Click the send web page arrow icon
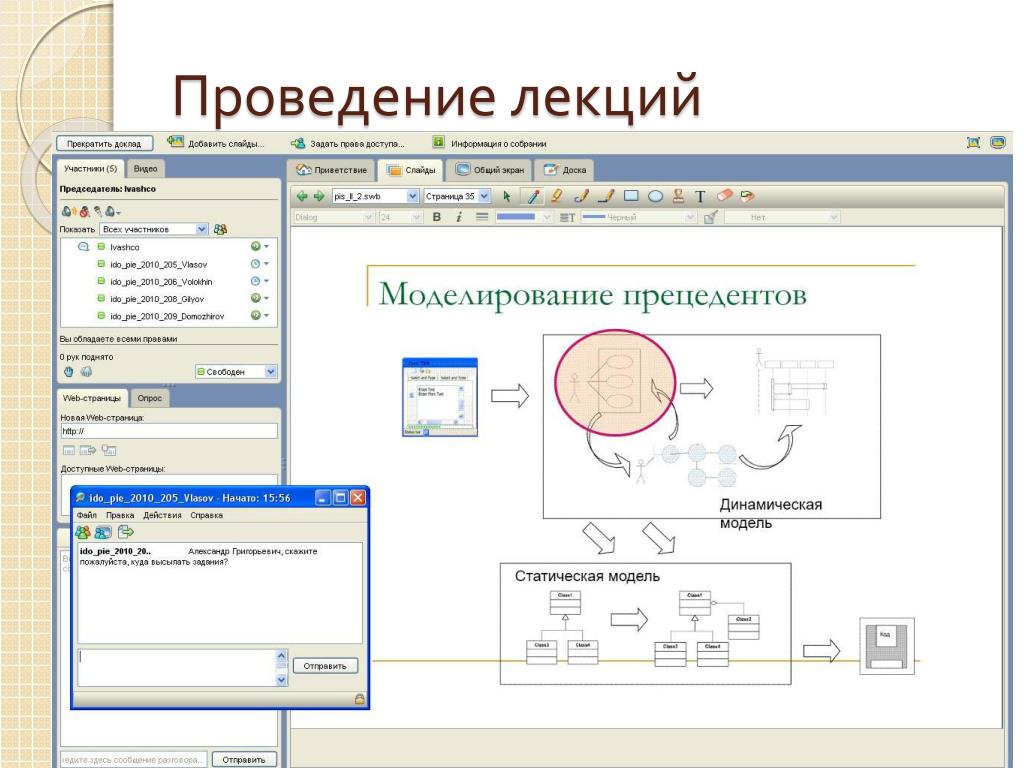 click(x=88, y=451)
